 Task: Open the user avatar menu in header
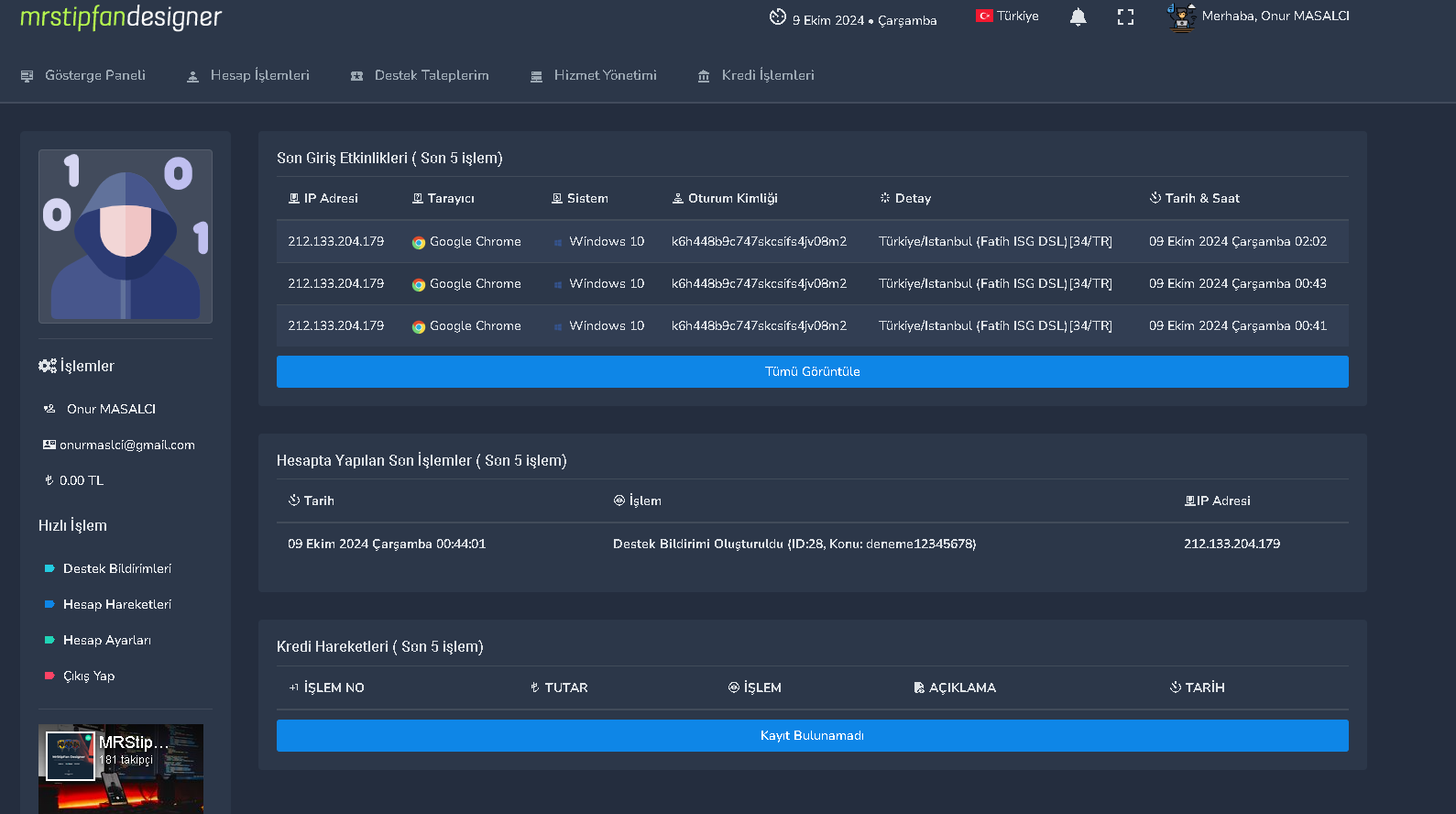(1181, 16)
